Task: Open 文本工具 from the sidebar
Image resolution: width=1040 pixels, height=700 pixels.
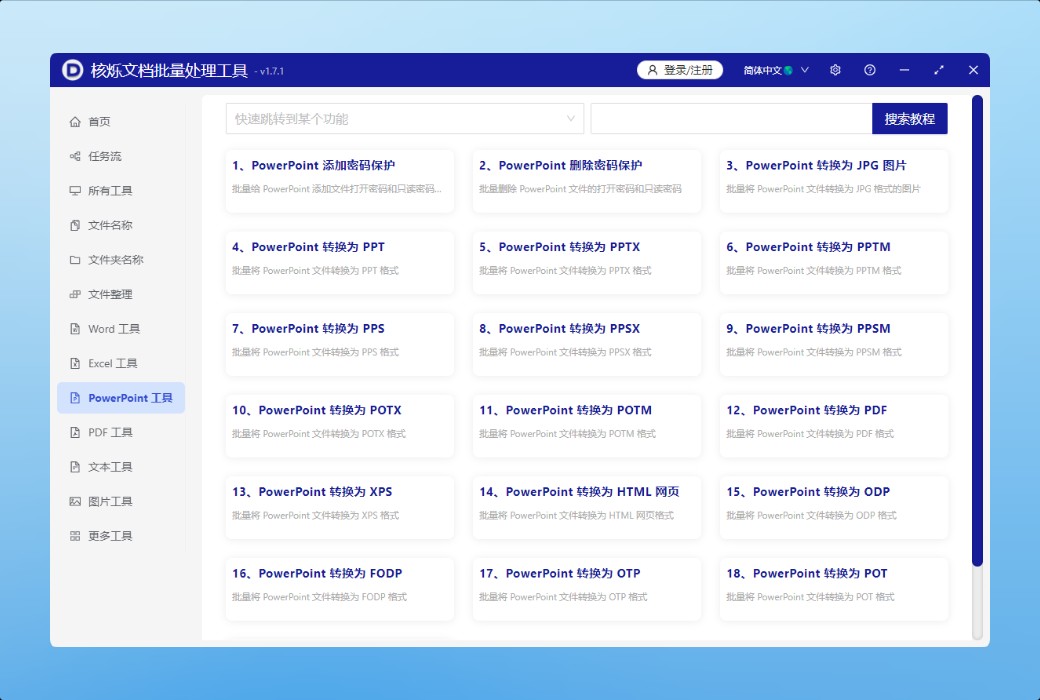Action: [x=110, y=467]
